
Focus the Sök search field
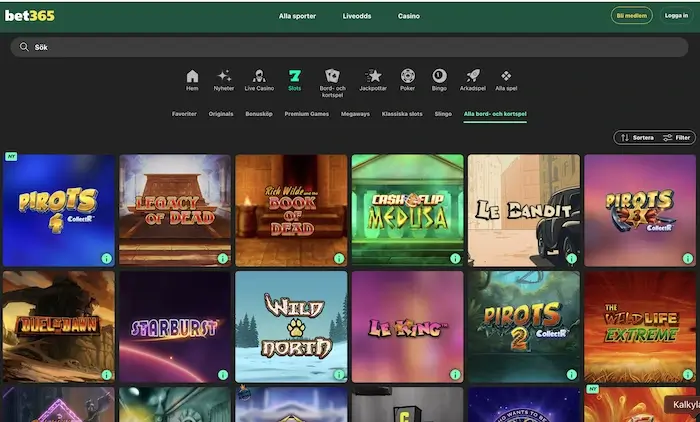pyautogui.click(x=349, y=47)
